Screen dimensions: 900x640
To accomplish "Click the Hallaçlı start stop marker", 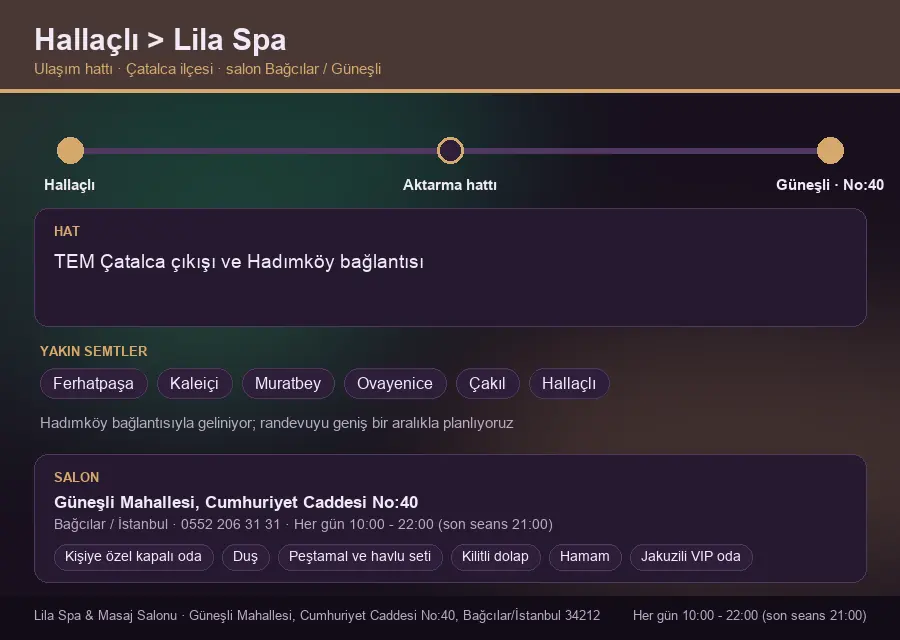I will (x=71, y=150).
